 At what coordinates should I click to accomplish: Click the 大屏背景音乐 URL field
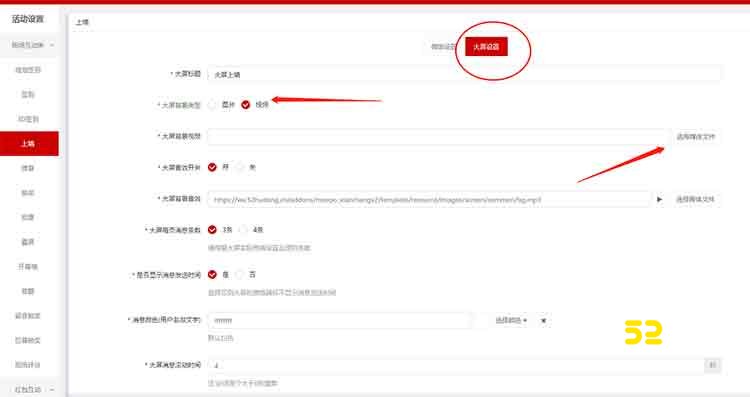(429, 199)
